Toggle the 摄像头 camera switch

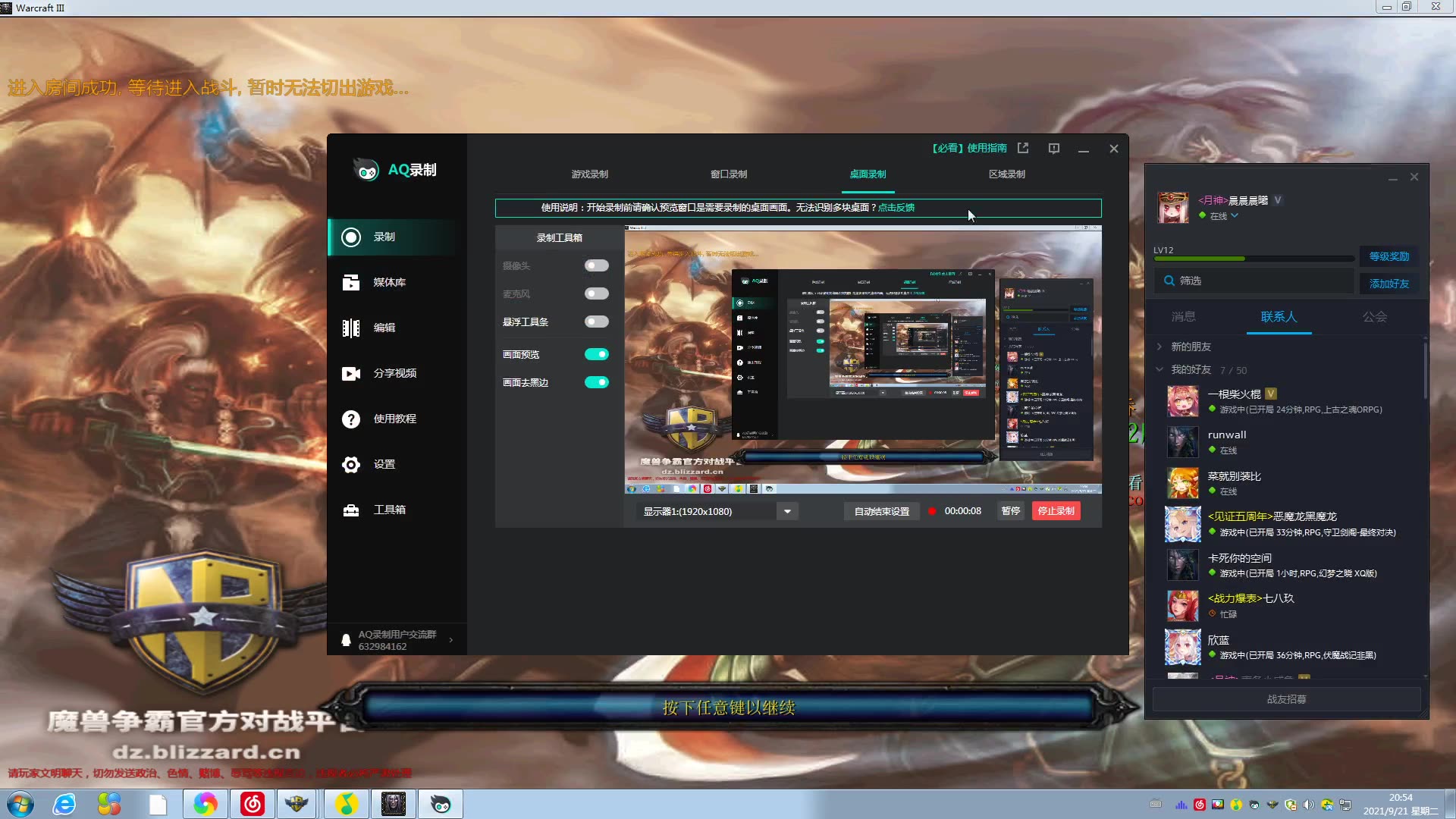tap(596, 265)
